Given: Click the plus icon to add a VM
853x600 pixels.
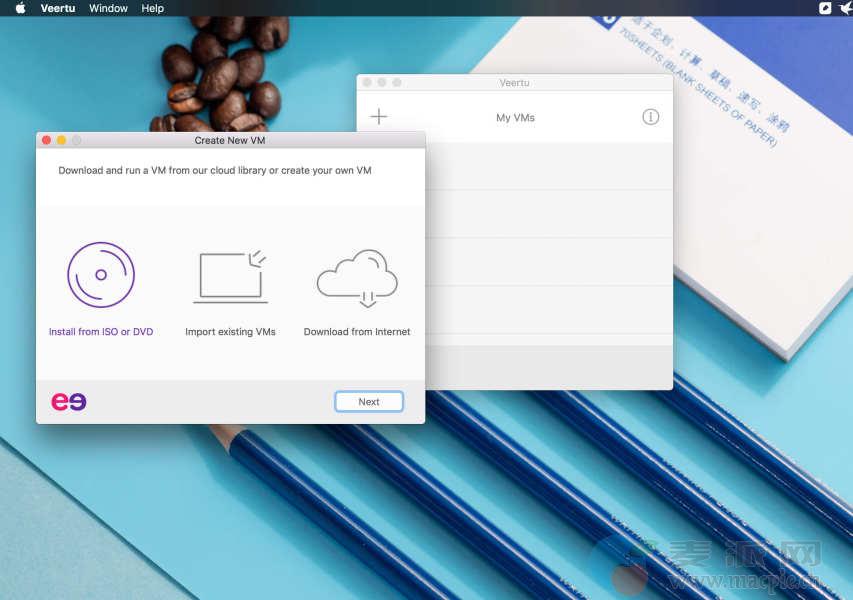Looking at the screenshot, I should click(x=379, y=117).
